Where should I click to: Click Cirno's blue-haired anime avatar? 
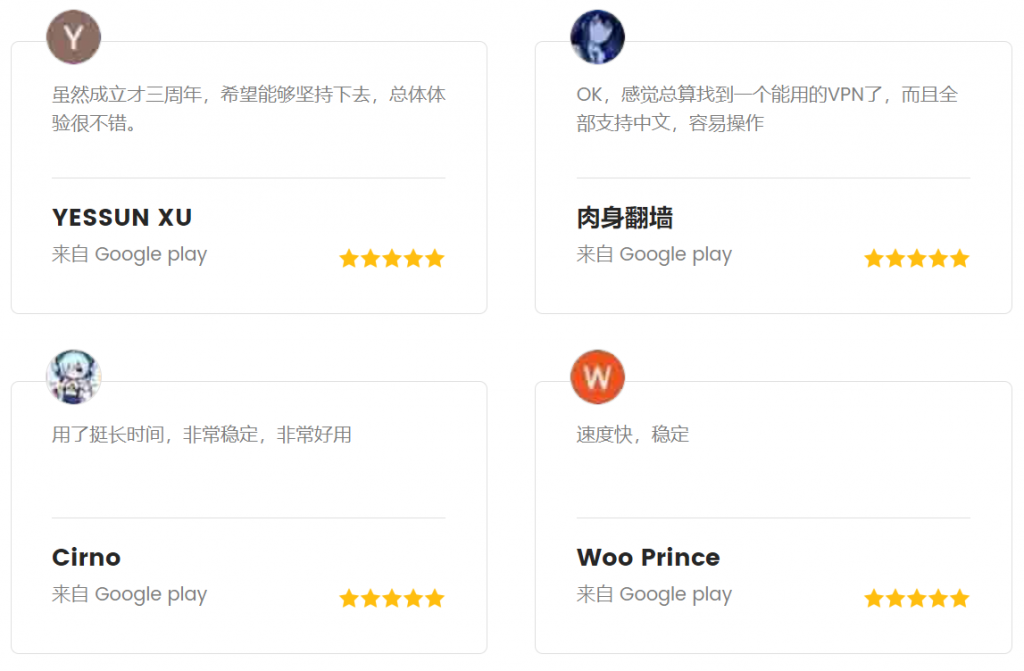[x=74, y=377]
